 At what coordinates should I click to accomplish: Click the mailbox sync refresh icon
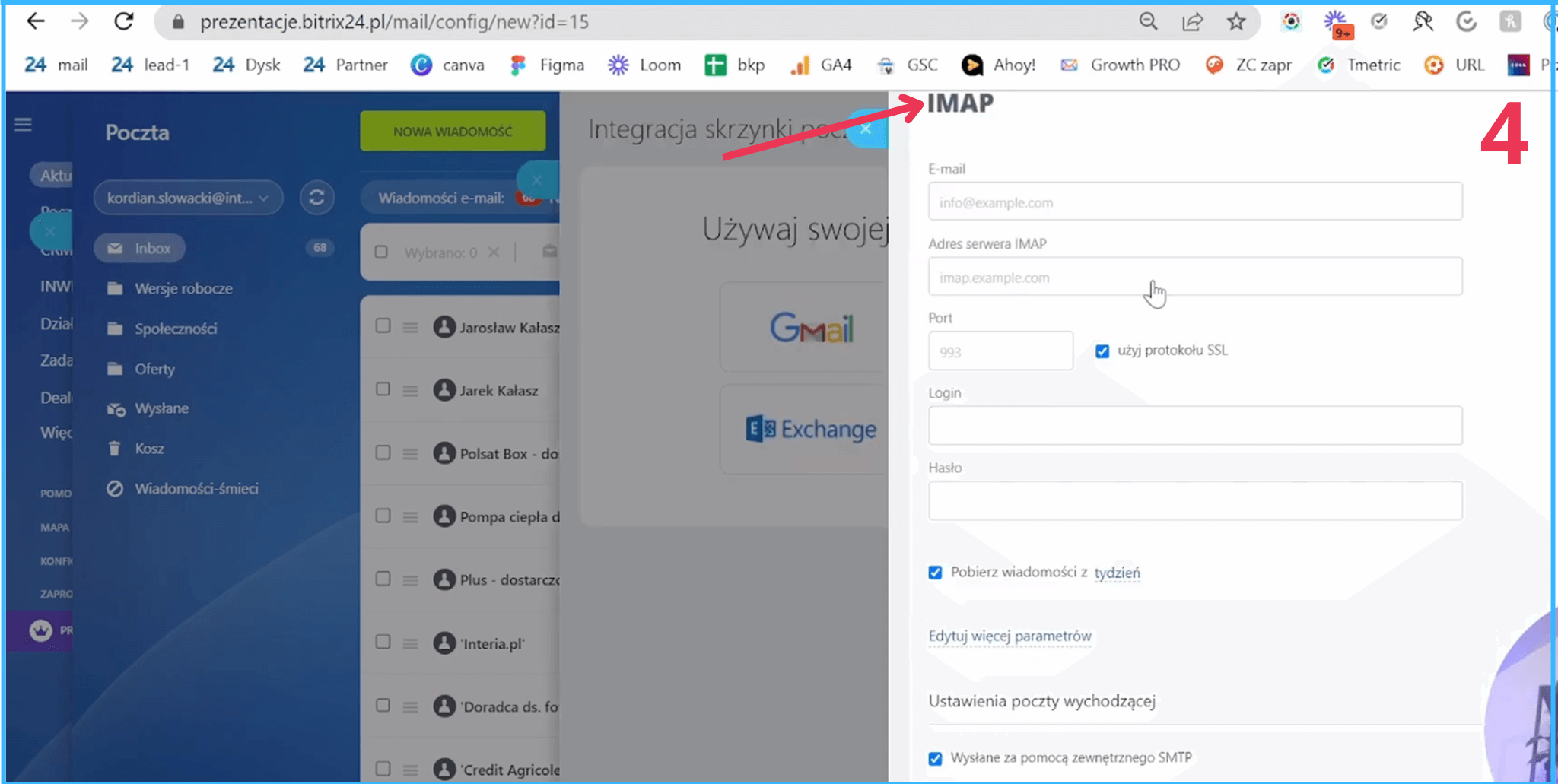[316, 198]
